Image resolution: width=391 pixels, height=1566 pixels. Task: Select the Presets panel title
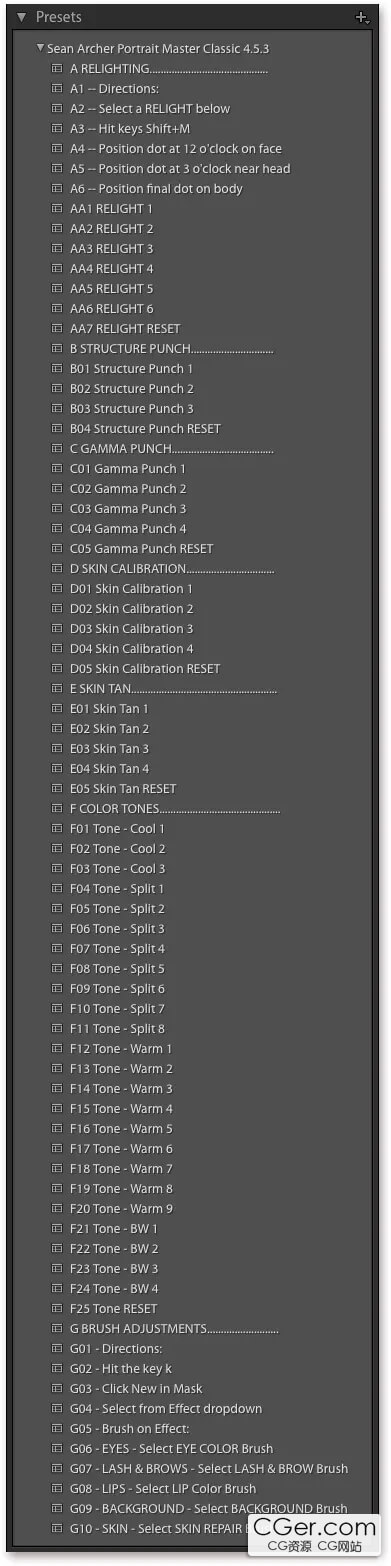tap(58, 17)
